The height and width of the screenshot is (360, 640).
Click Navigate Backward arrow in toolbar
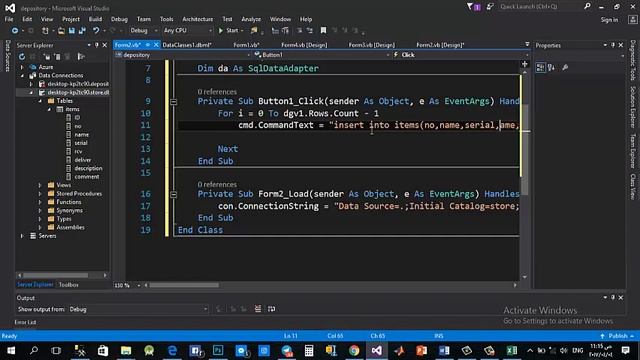15,31
